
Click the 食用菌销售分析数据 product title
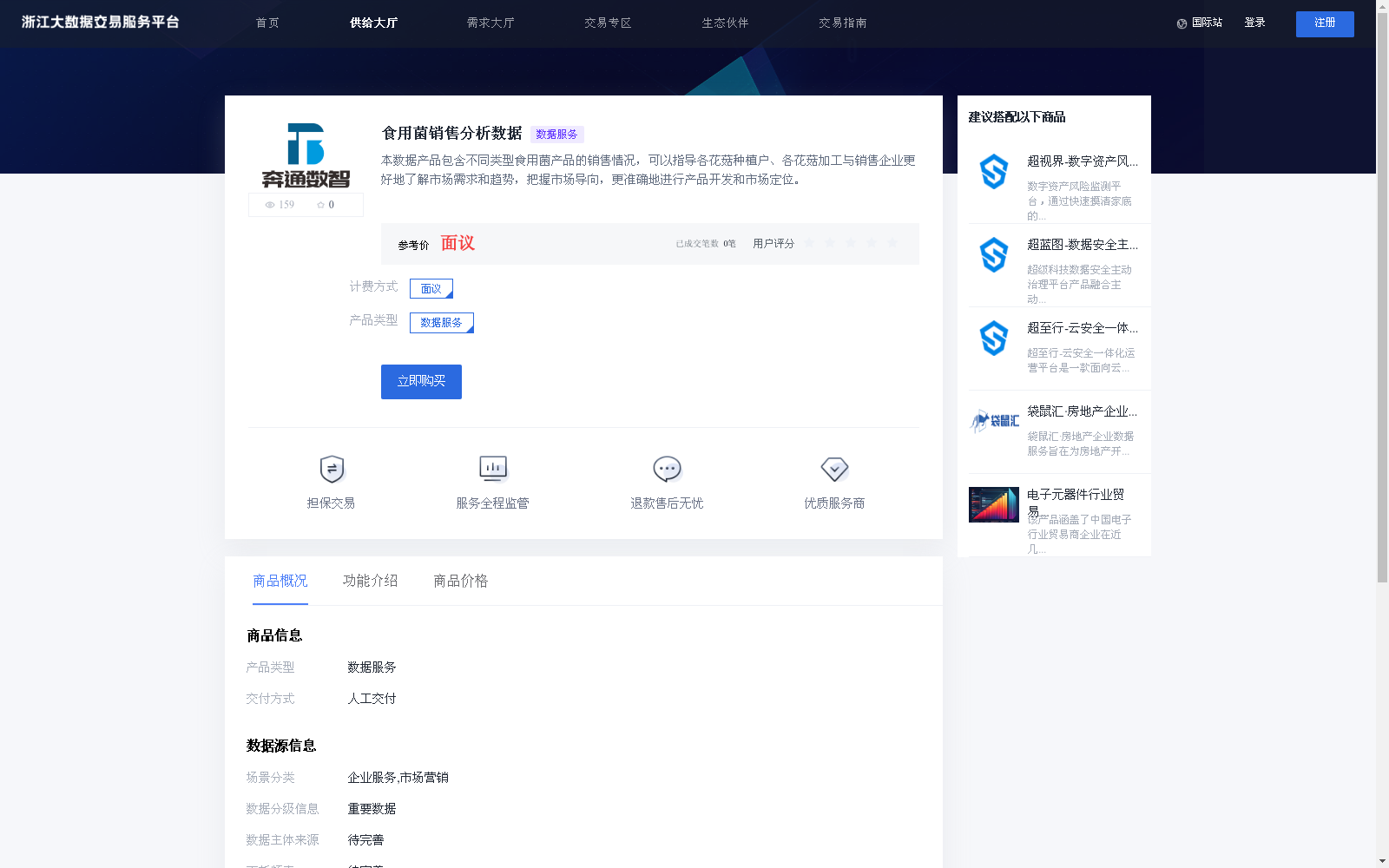click(452, 134)
